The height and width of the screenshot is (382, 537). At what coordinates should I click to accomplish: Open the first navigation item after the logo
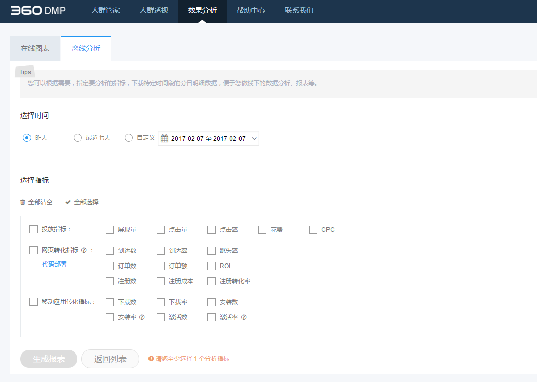pyautogui.click(x=106, y=10)
